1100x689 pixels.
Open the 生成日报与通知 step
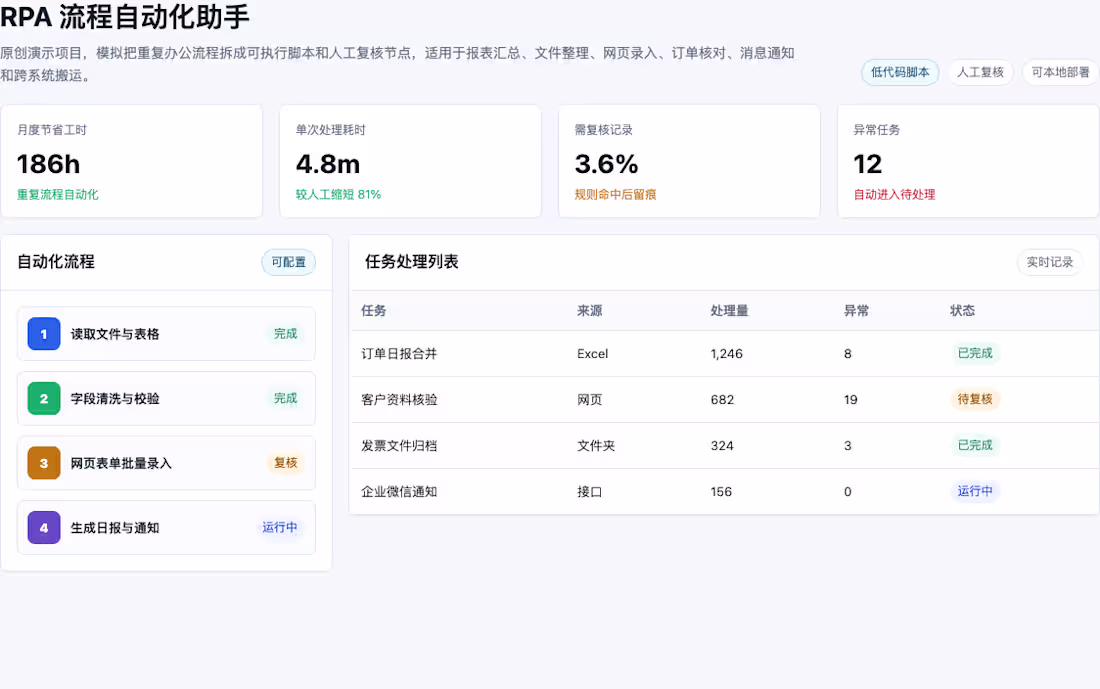point(166,528)
